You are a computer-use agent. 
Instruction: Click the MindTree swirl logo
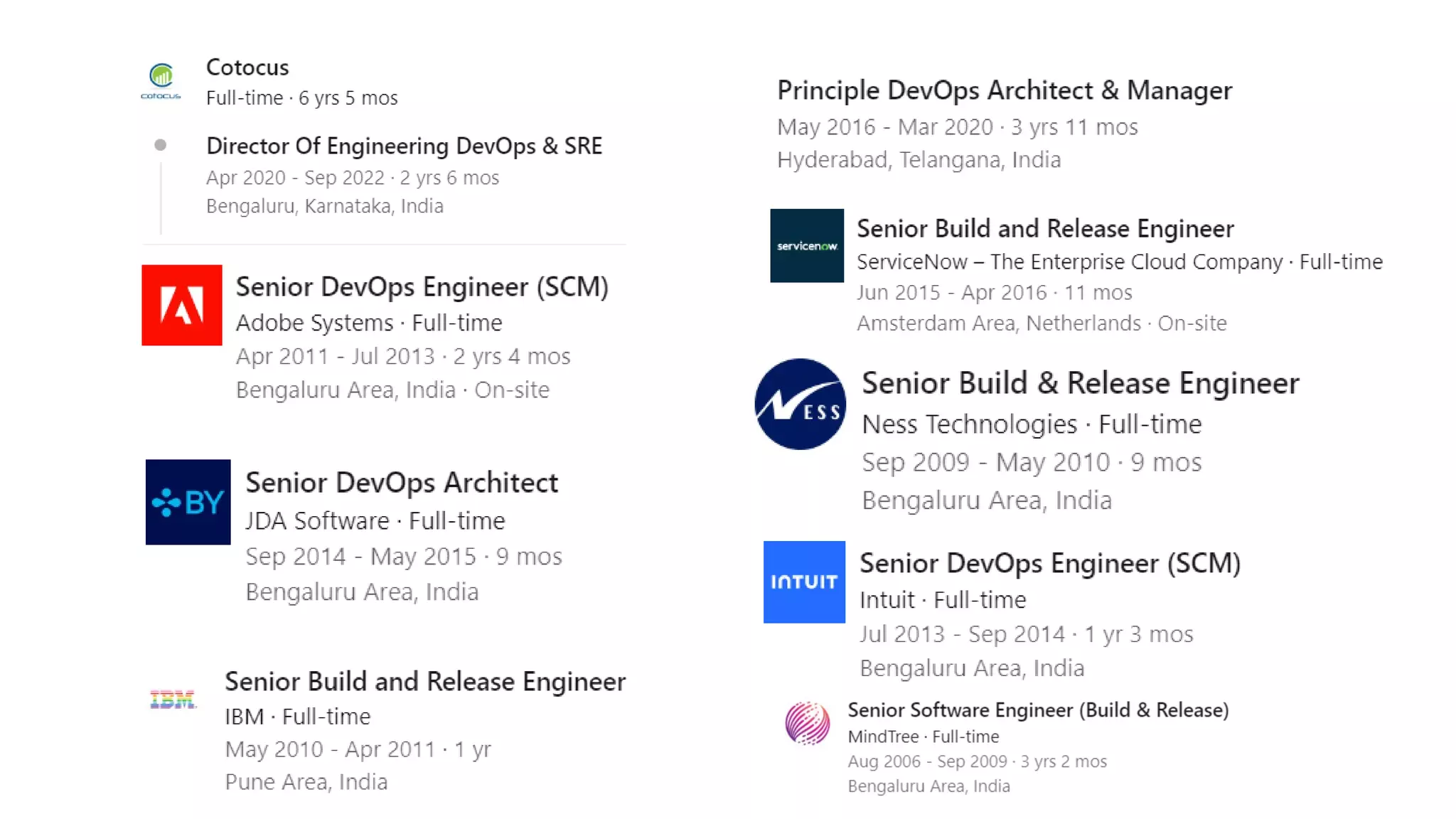pos(807,722)
